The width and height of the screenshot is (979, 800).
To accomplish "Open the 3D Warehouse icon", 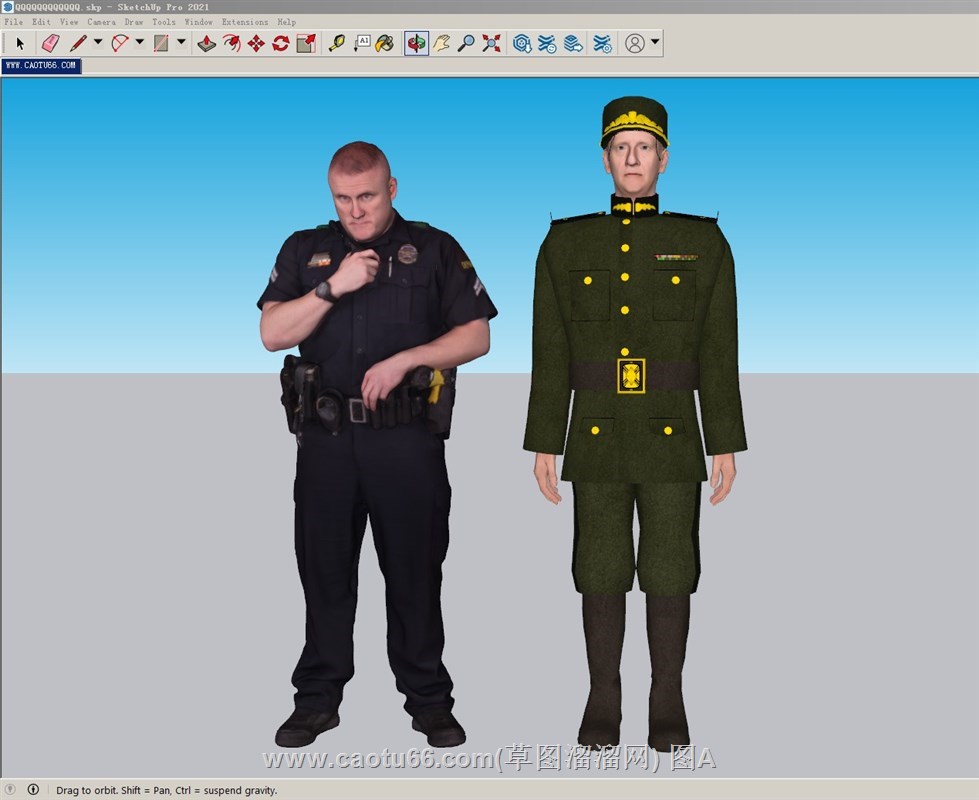I will (x=522, y=43).
